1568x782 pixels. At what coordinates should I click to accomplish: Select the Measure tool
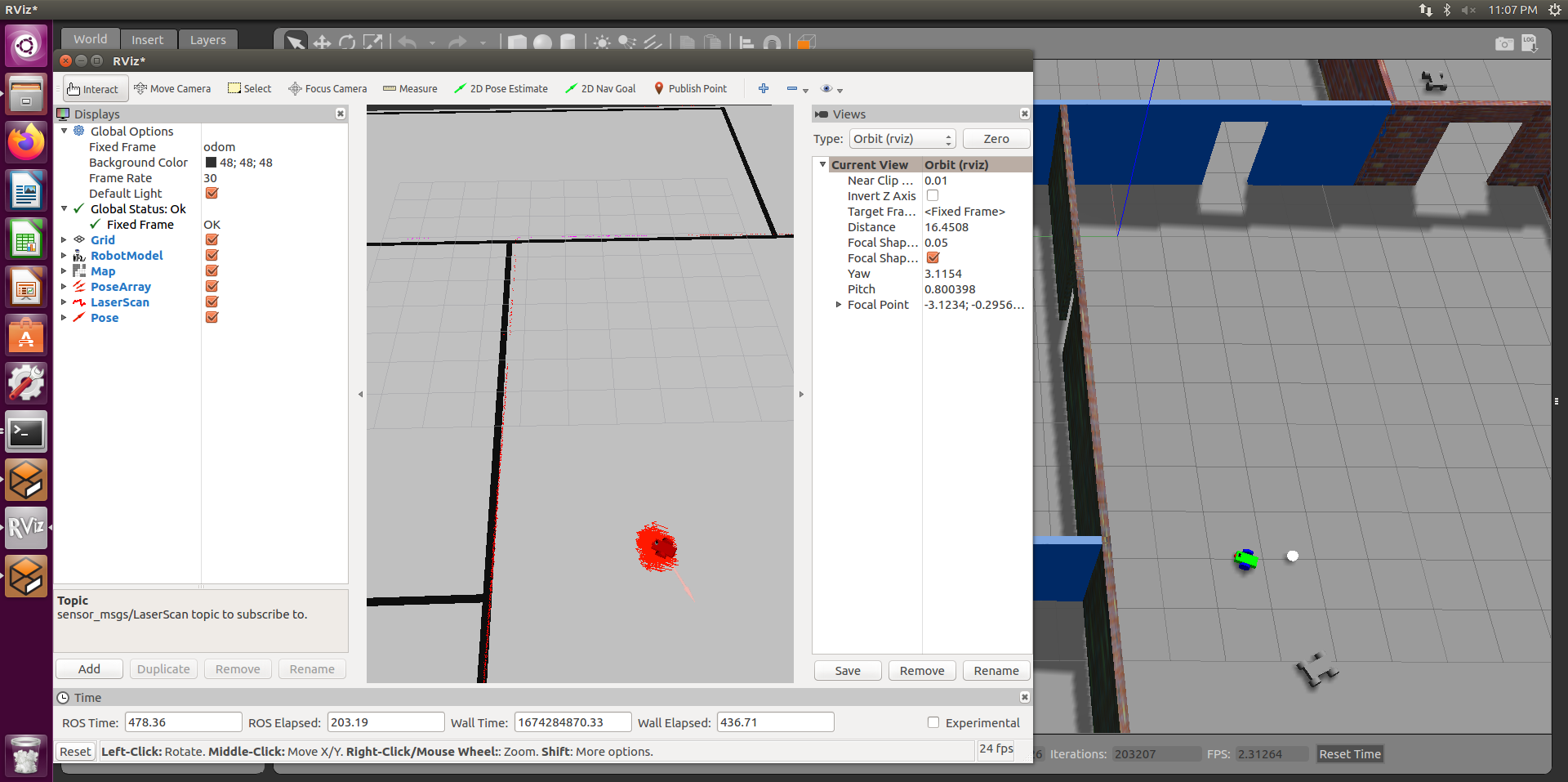(x=410, y=88)
